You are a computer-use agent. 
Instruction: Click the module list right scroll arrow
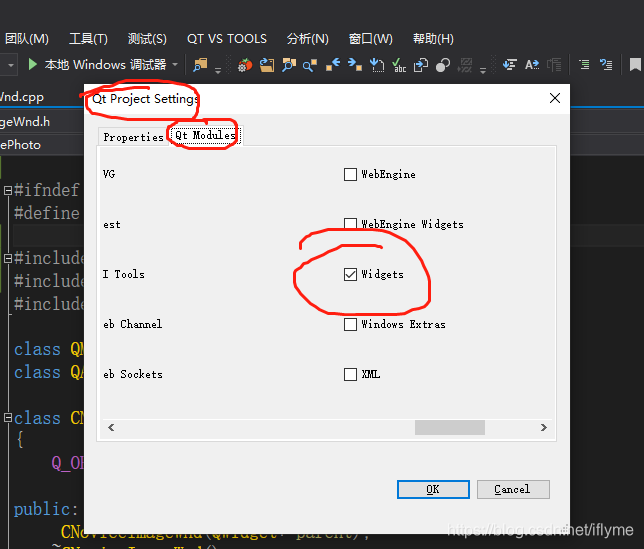pos(544,427)
